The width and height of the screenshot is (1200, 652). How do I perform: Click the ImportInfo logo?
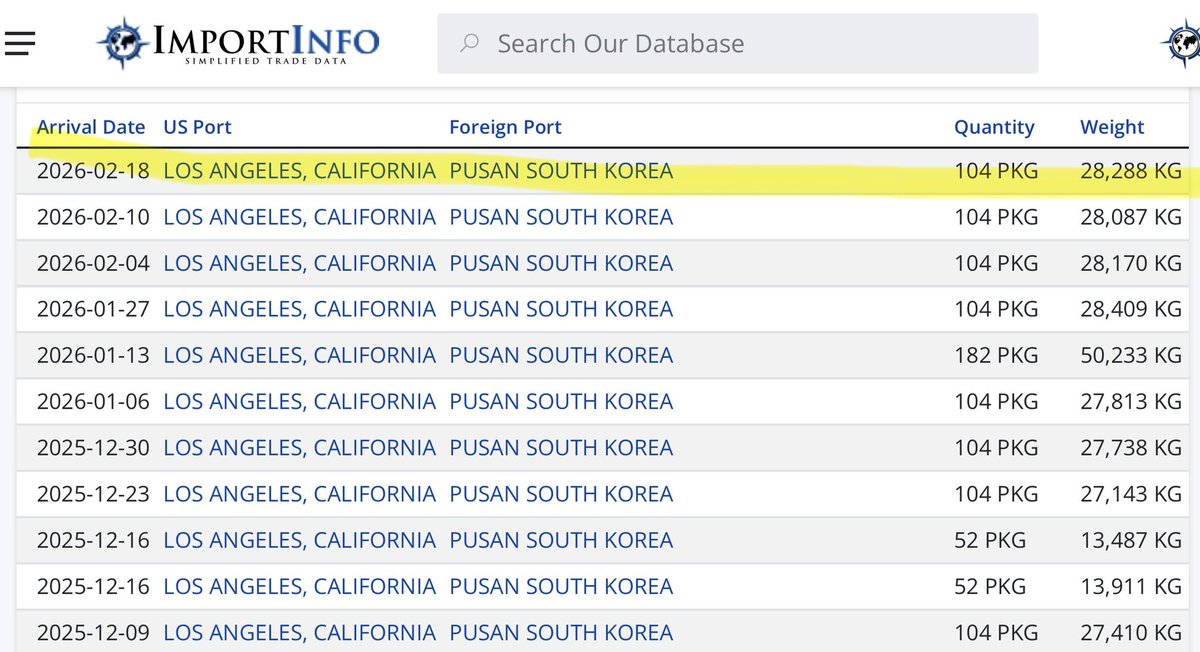(237, 43)
